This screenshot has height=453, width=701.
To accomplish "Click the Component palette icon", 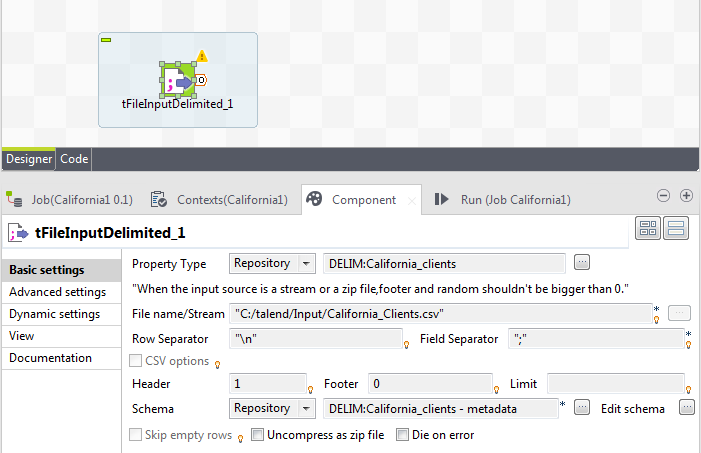I will 314,199.
